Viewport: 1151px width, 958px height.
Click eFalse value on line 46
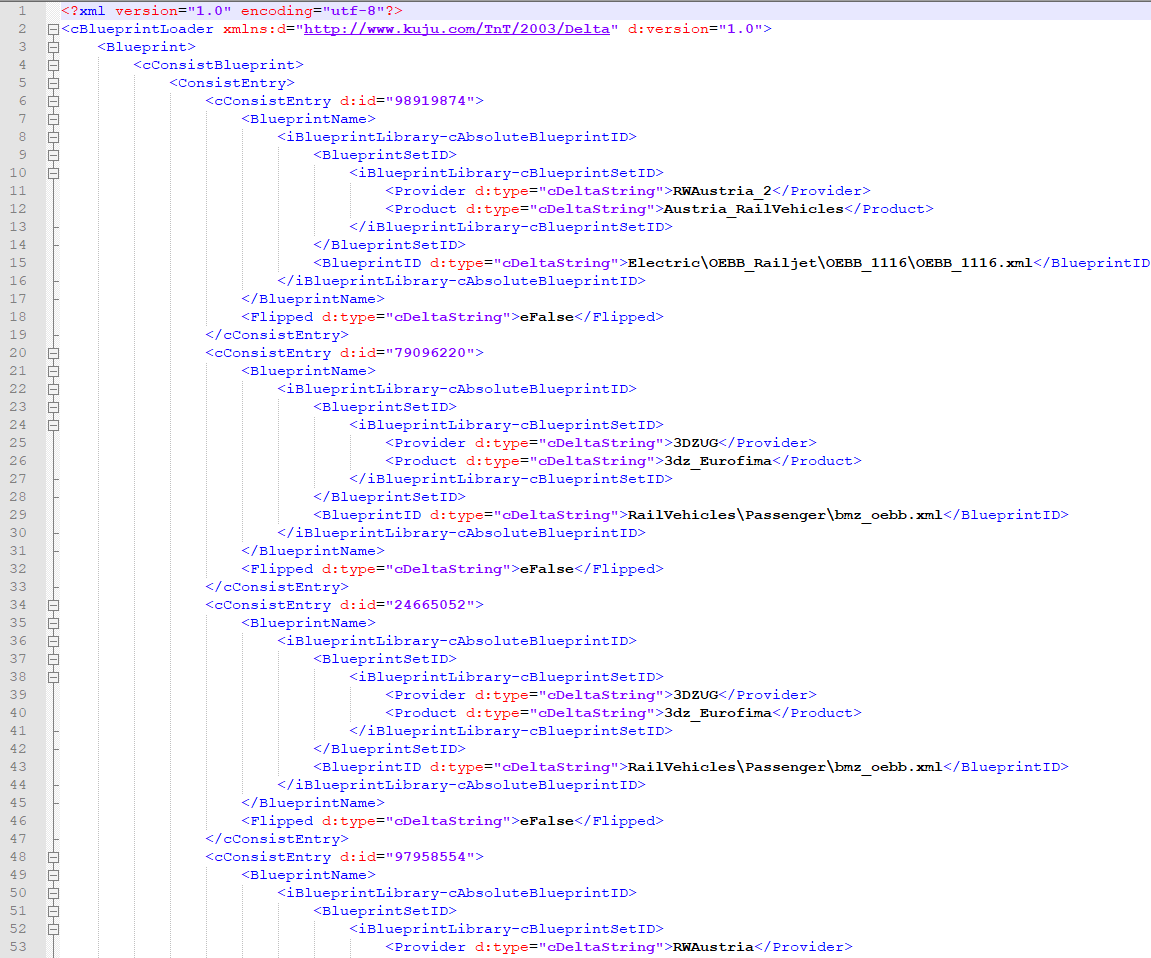pos(547,821)
